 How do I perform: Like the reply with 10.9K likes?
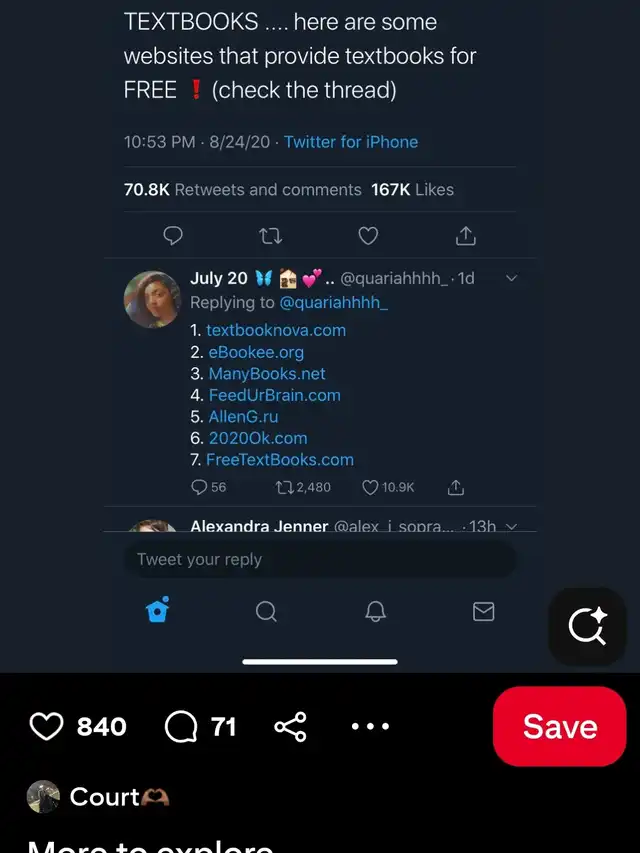(370, 487)
